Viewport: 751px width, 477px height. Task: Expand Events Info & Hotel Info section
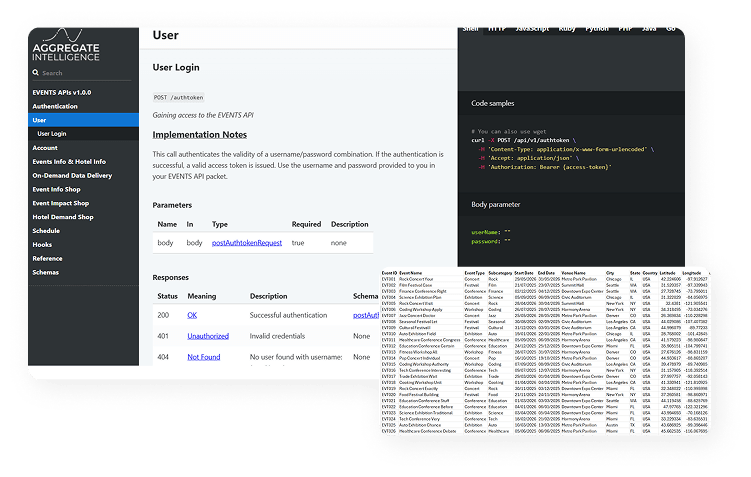coord(69,161)
